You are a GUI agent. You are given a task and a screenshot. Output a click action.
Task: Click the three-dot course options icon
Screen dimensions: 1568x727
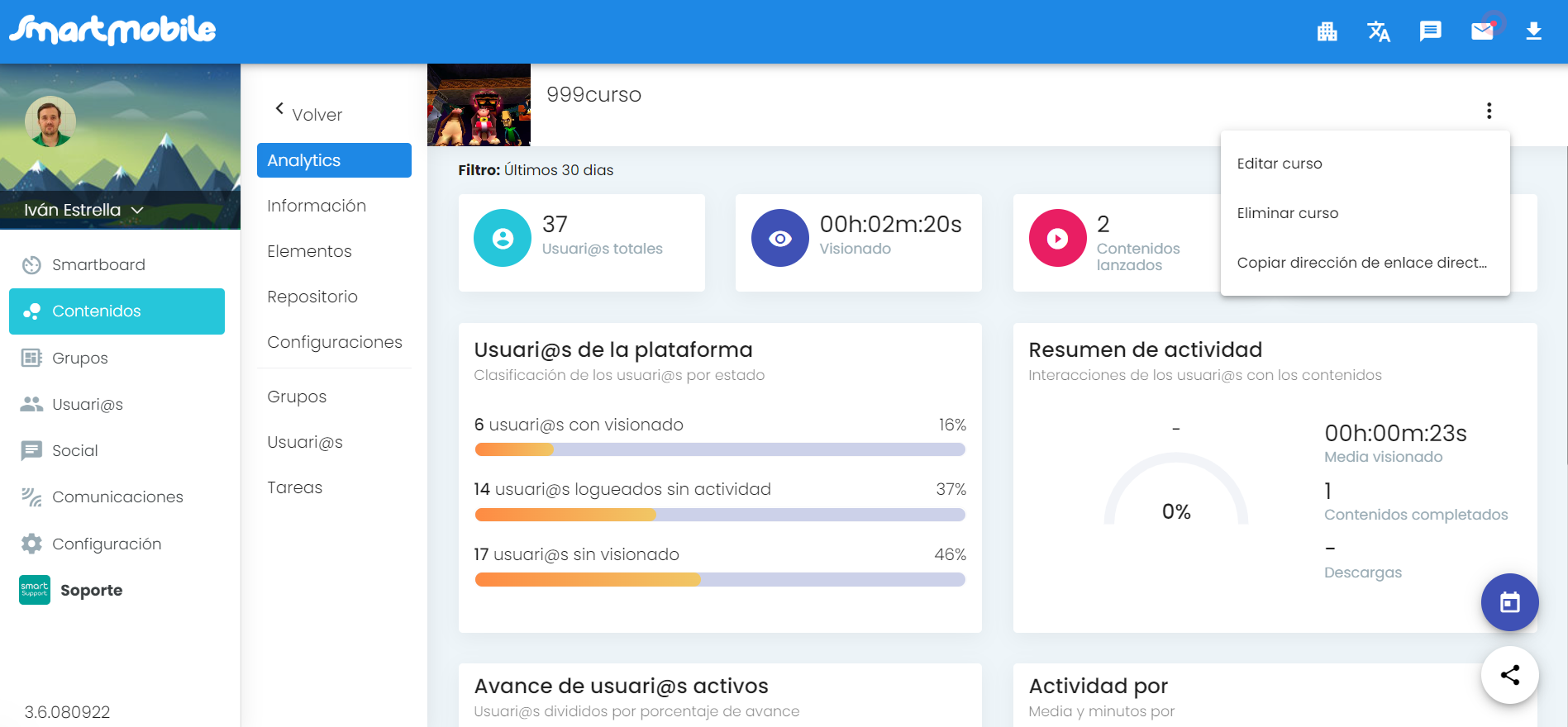tap(1489, 111)
